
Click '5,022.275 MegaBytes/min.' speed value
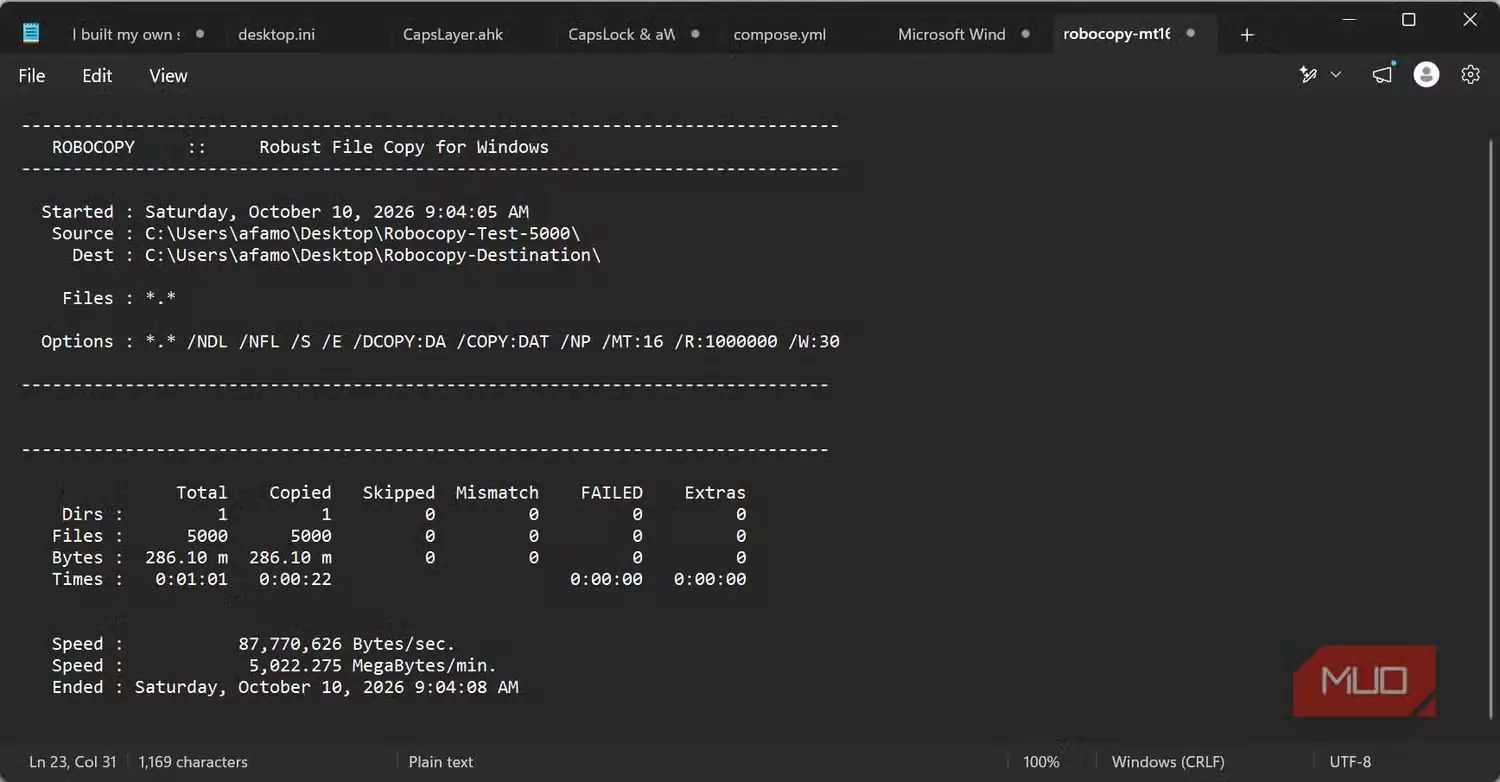pos(373,666)
